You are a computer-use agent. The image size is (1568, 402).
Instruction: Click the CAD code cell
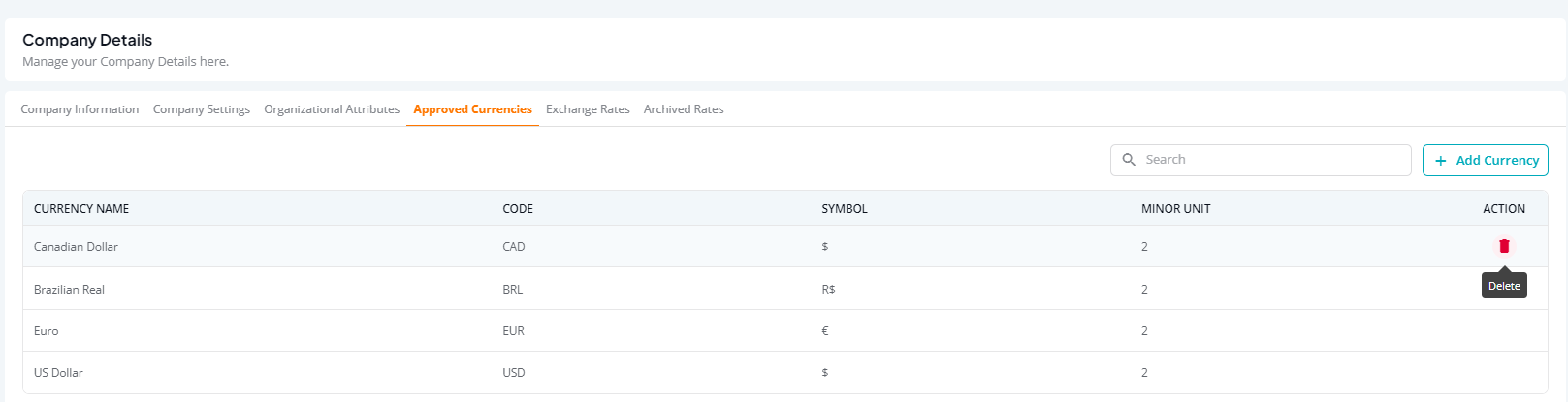pos(514,247)
